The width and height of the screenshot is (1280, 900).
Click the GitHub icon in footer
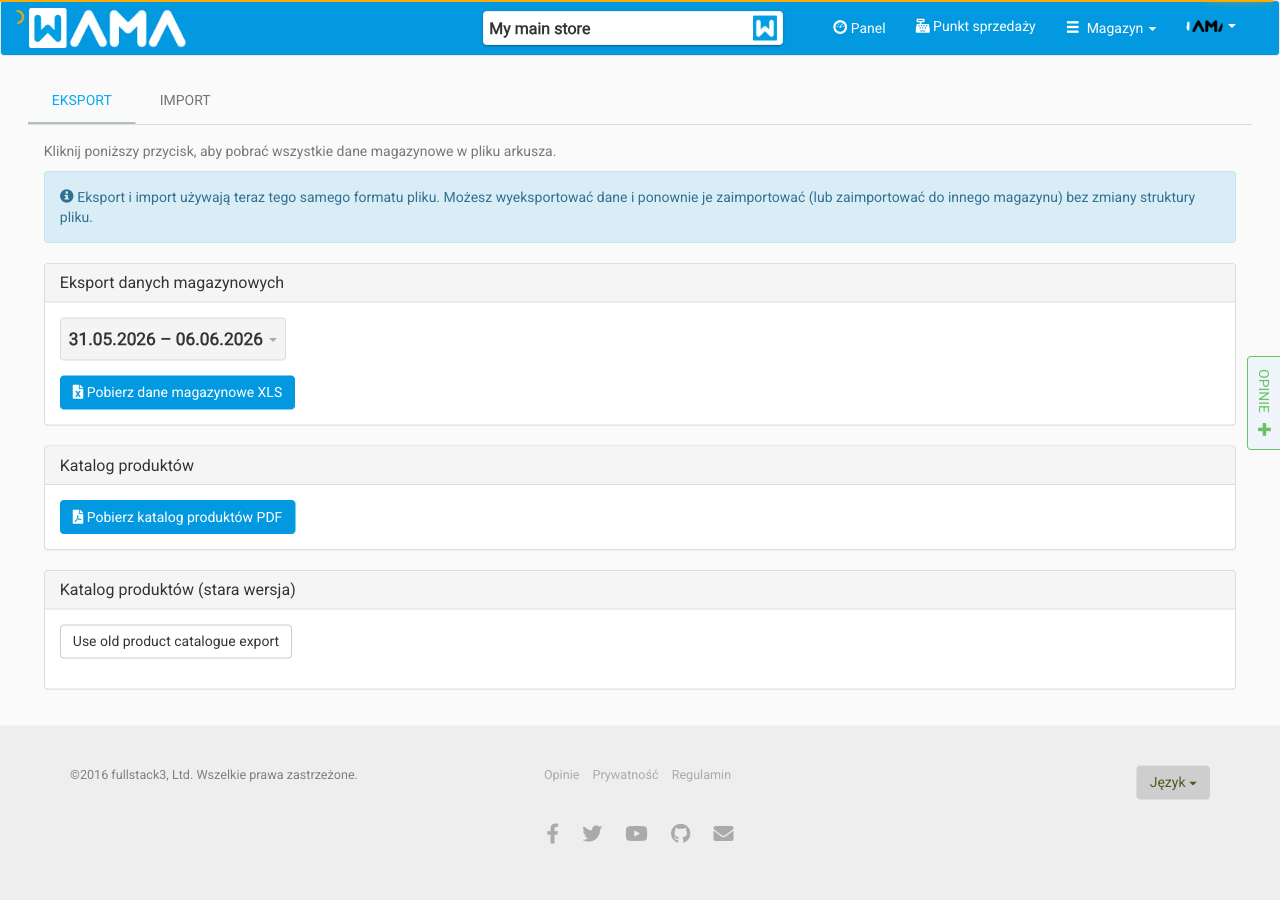click(681, 833)
